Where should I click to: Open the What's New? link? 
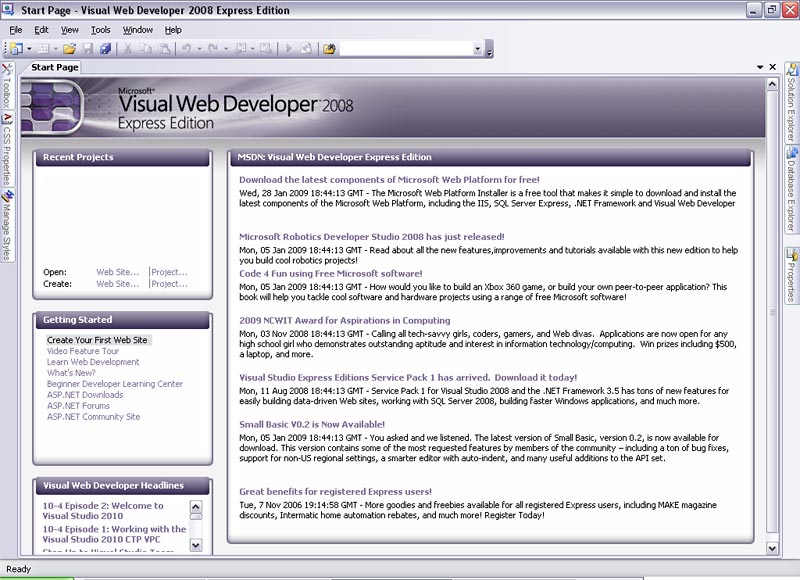coord(71,373)
